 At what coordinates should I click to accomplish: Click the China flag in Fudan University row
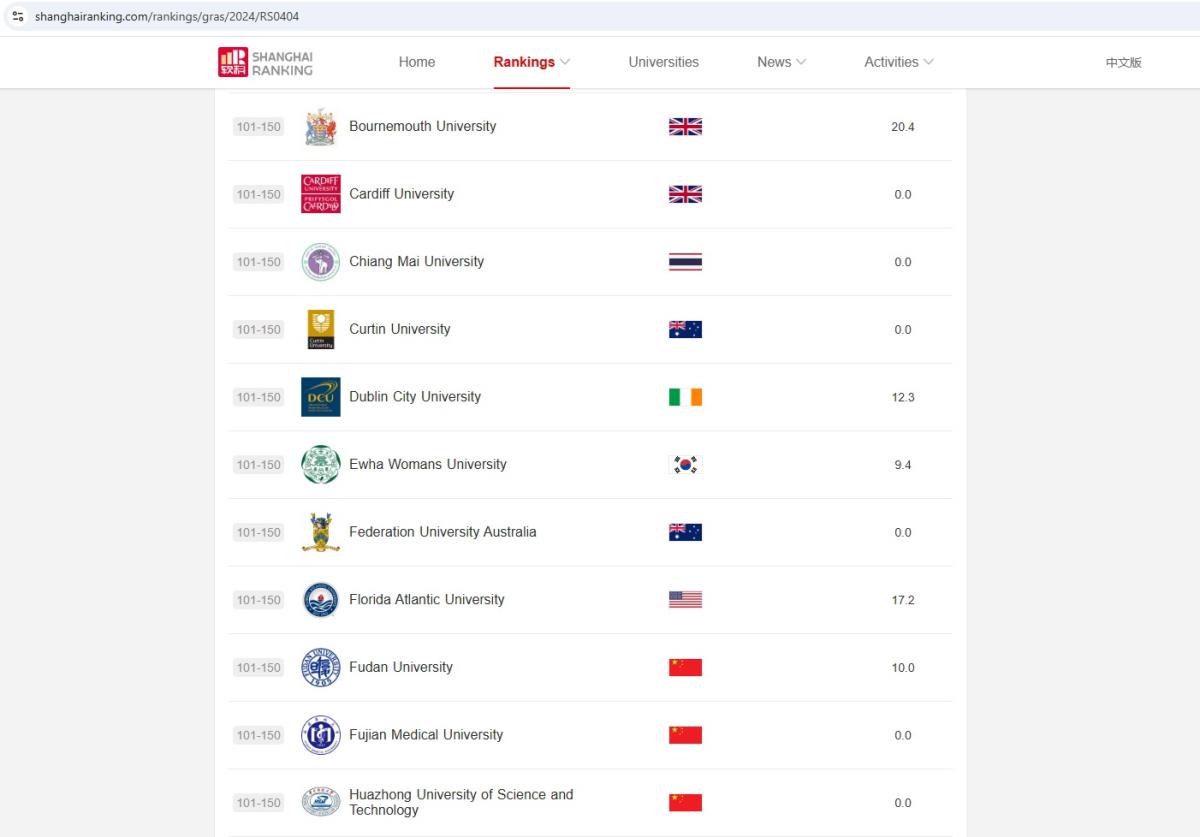[x=685, y=667]
